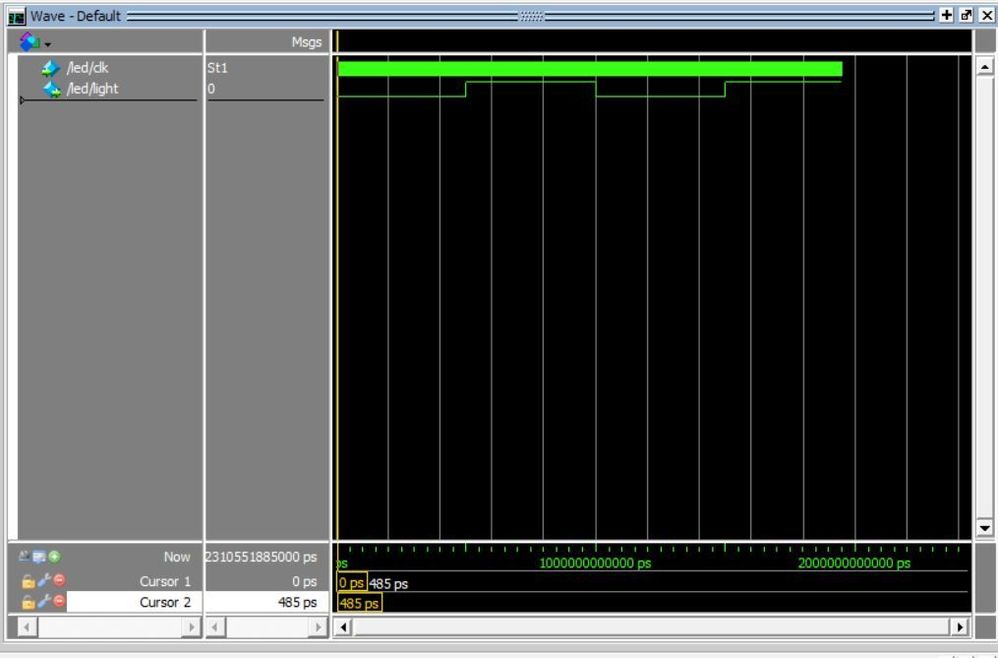Click the vertical scrollbar down arrow

pyautogui.click(x=985, y=528)
